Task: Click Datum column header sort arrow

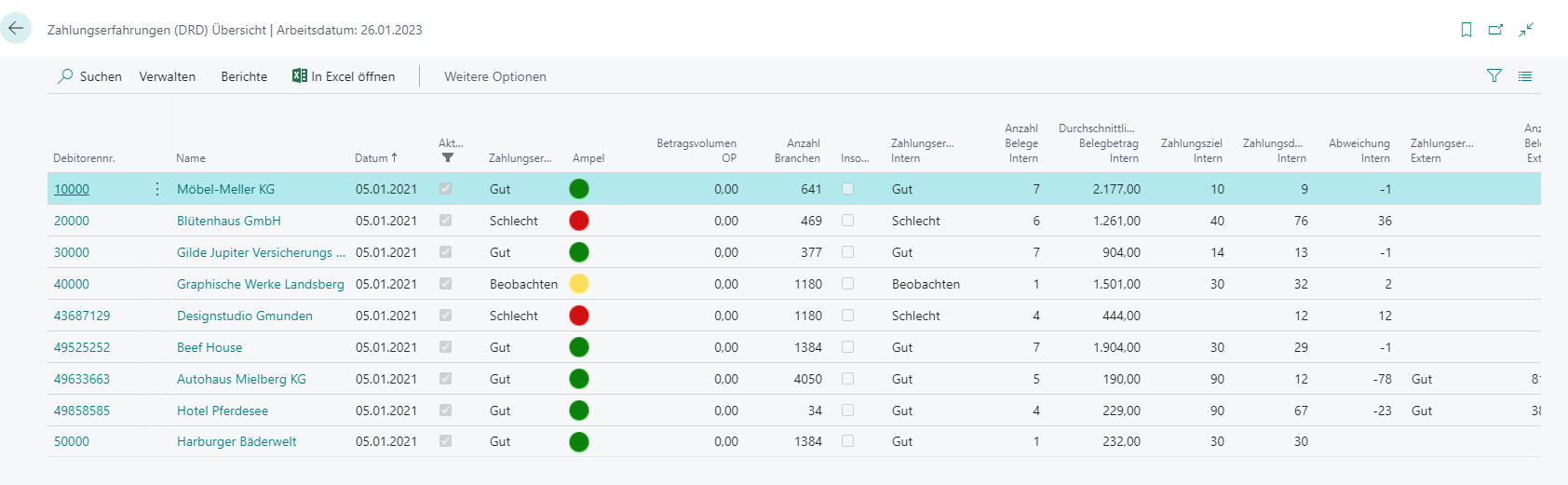Action: 395,158
